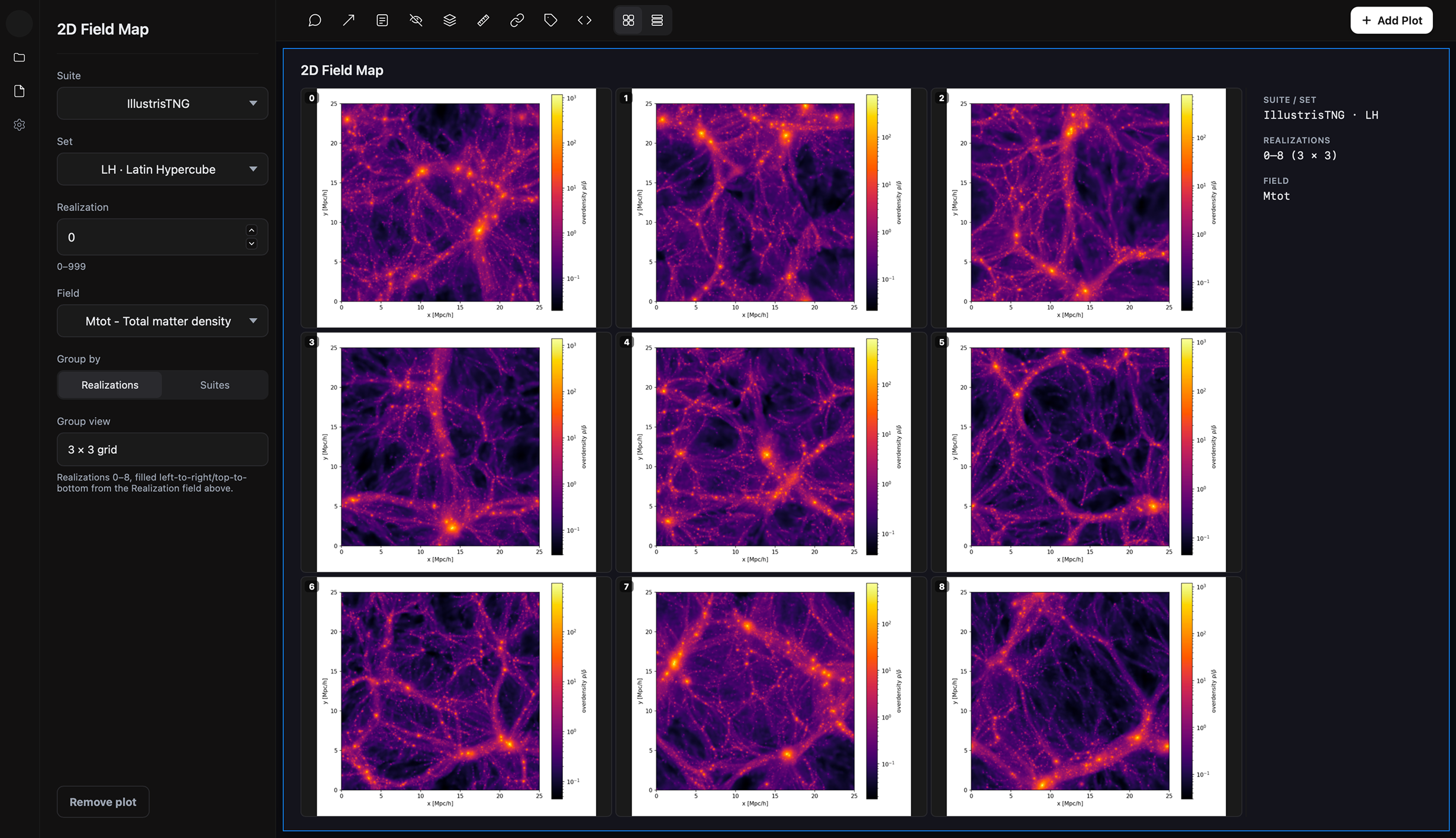Select field map thumbnail numbered 8

click(1086, 697)
